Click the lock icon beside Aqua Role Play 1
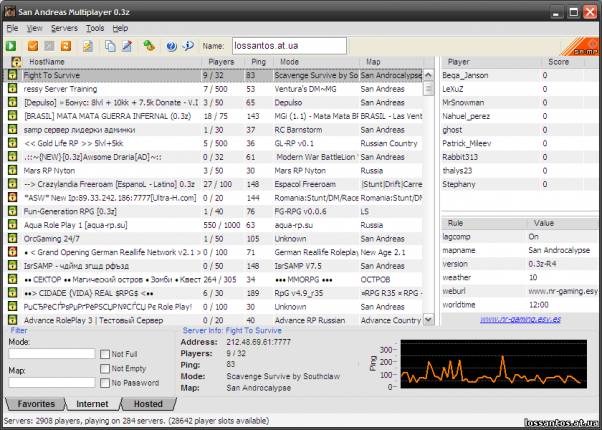602x430 pixels. 13,225
